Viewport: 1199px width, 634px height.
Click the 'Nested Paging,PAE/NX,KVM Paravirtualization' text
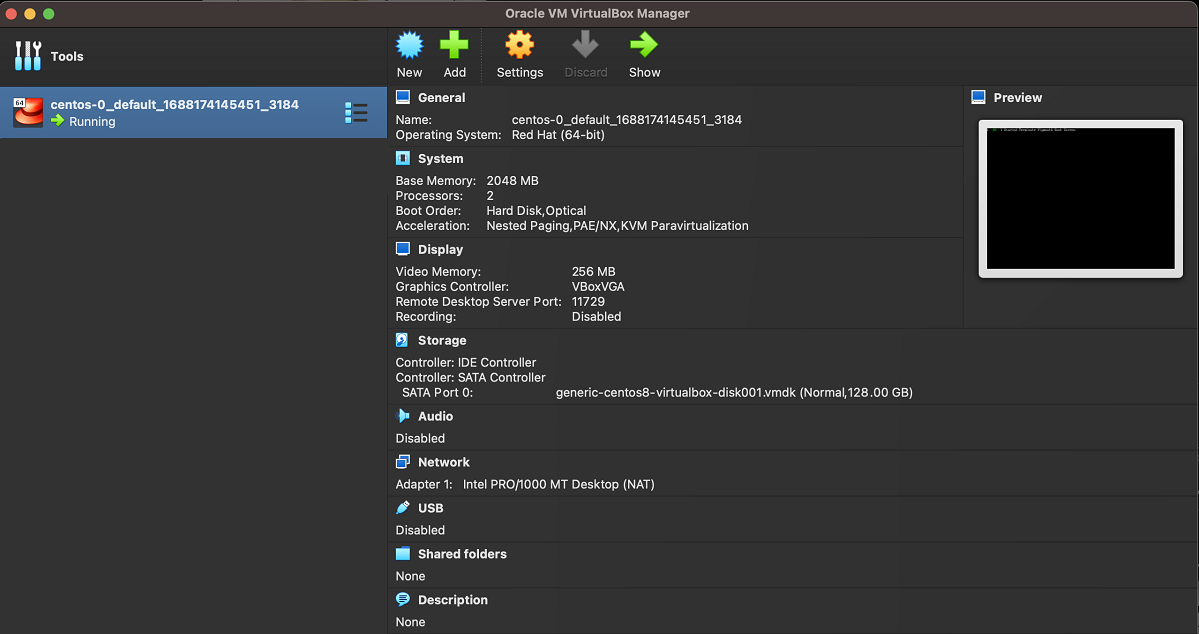click(x=617, y=226)
